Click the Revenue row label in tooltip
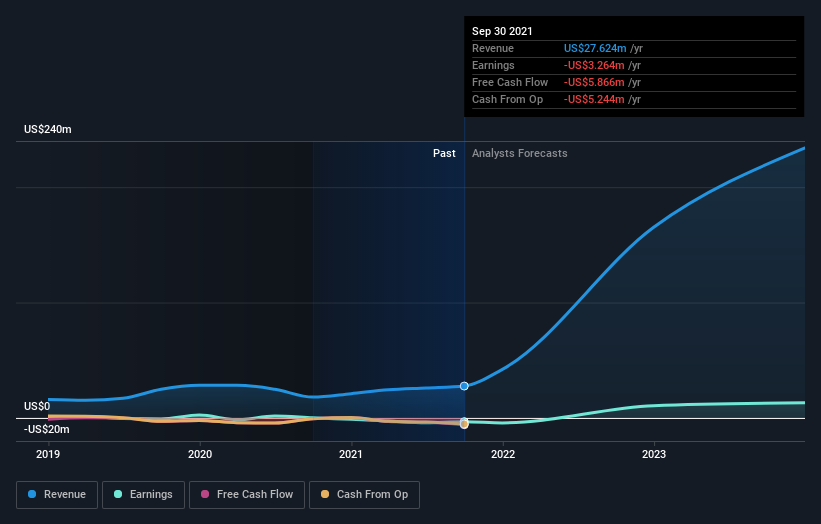Viewport: 821px width, 524px height. coord(493,48)
